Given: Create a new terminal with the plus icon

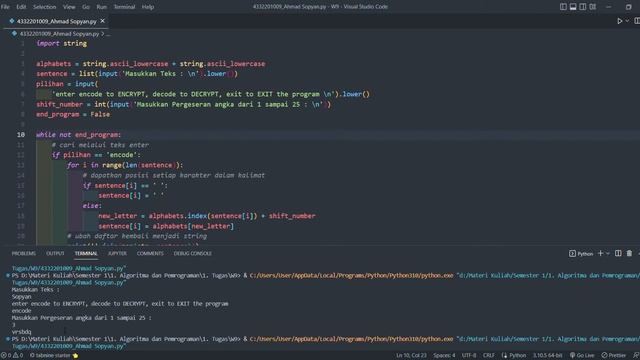Looking at the screenshot, I should click(x=600, y=253).
